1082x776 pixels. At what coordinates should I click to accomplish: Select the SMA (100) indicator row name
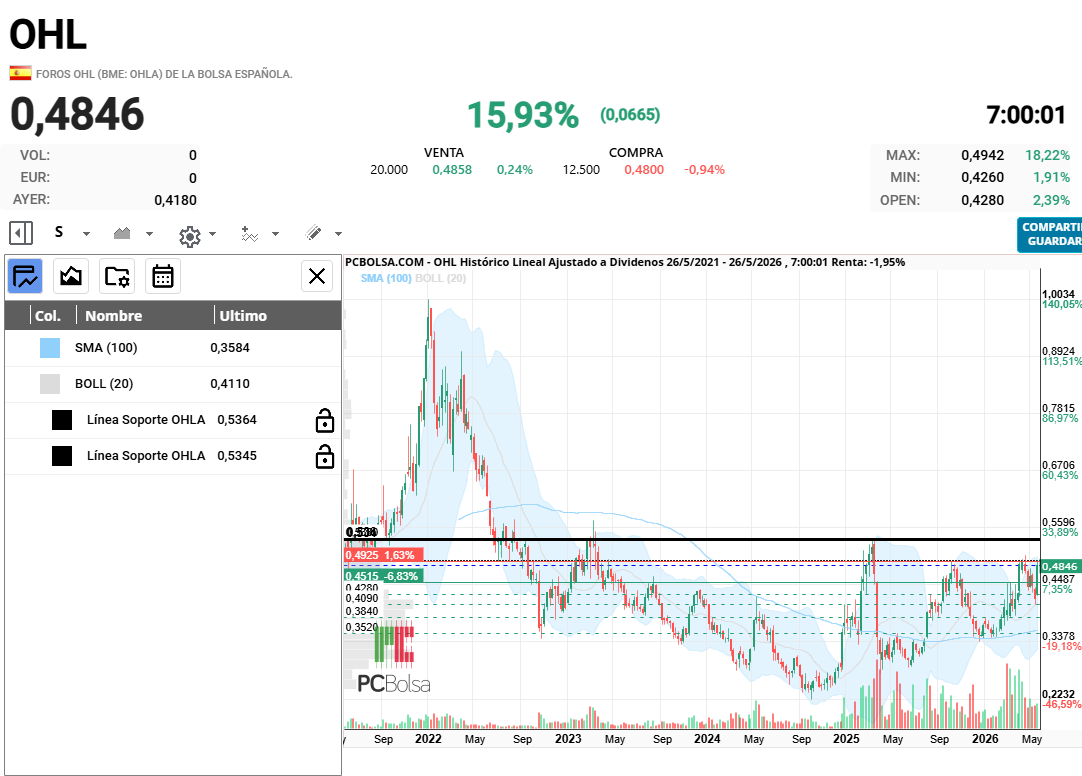106,348
